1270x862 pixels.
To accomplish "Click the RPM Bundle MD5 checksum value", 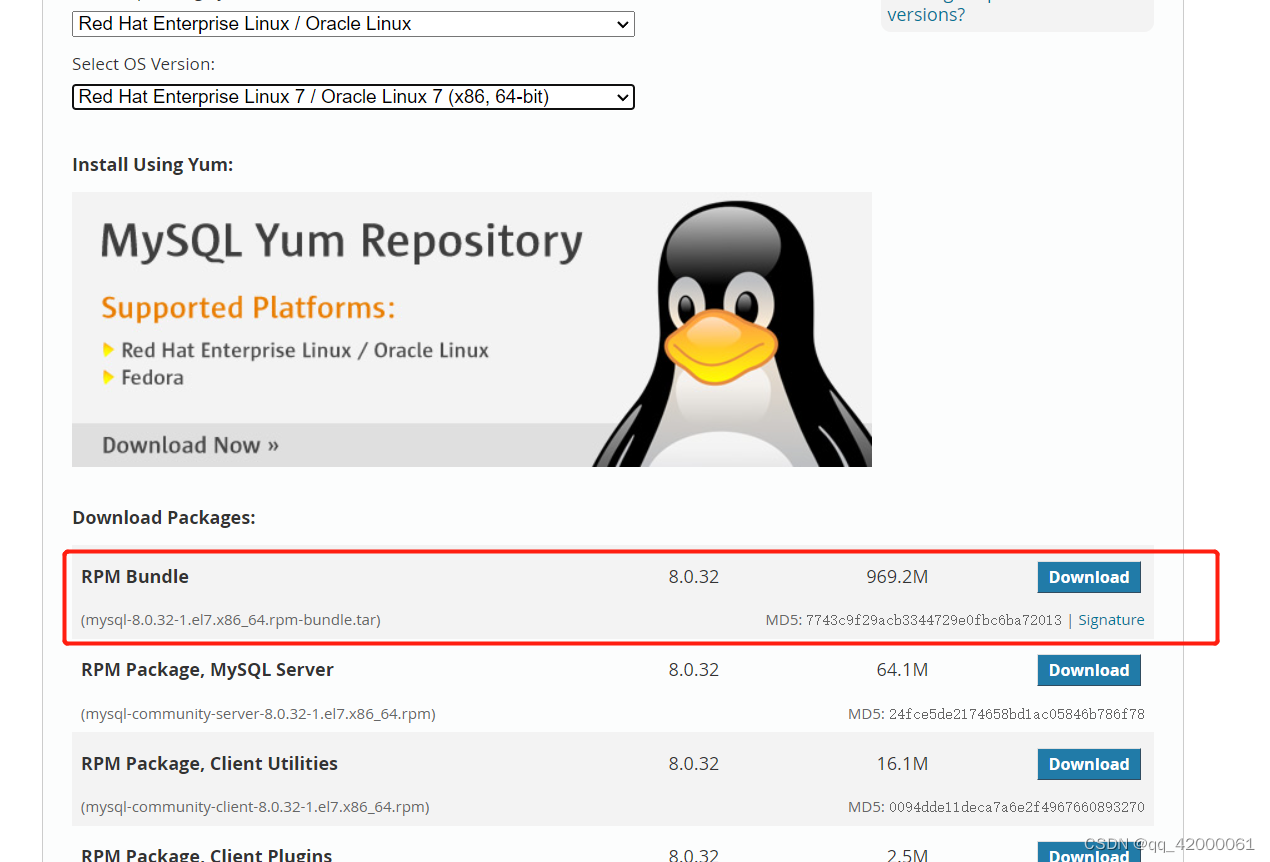I will point(934,620).
